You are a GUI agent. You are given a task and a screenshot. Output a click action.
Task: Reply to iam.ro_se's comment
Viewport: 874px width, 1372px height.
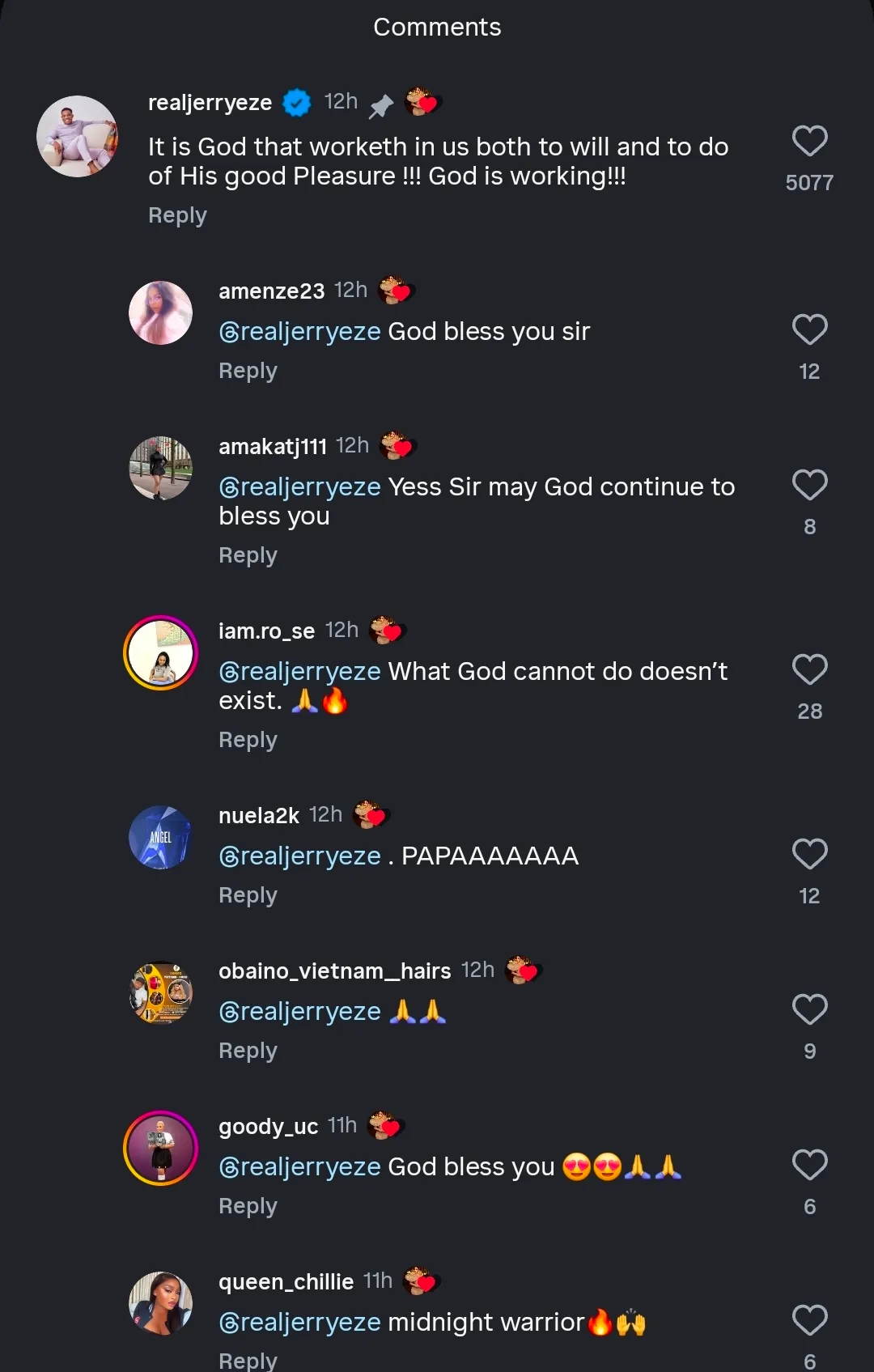[x=248, y=740]
